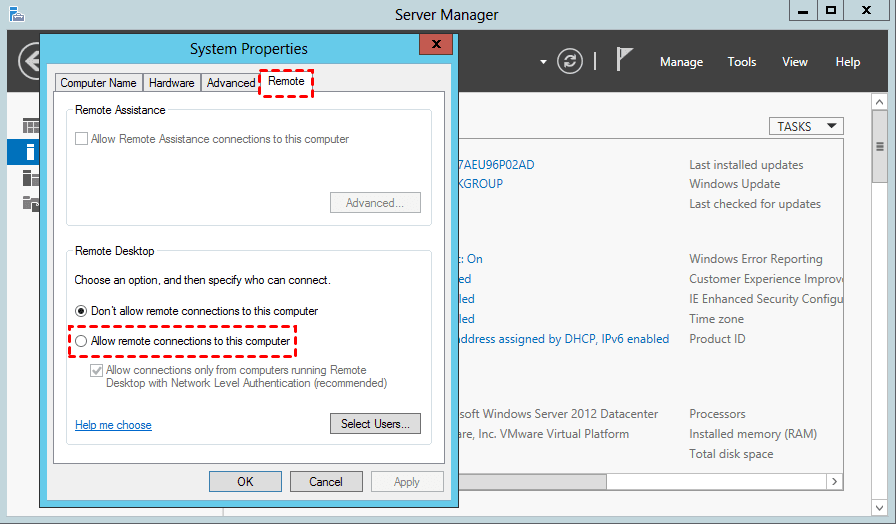Open the breadcrumb dropdown arrow near refresh

click(x=543, y=62)
